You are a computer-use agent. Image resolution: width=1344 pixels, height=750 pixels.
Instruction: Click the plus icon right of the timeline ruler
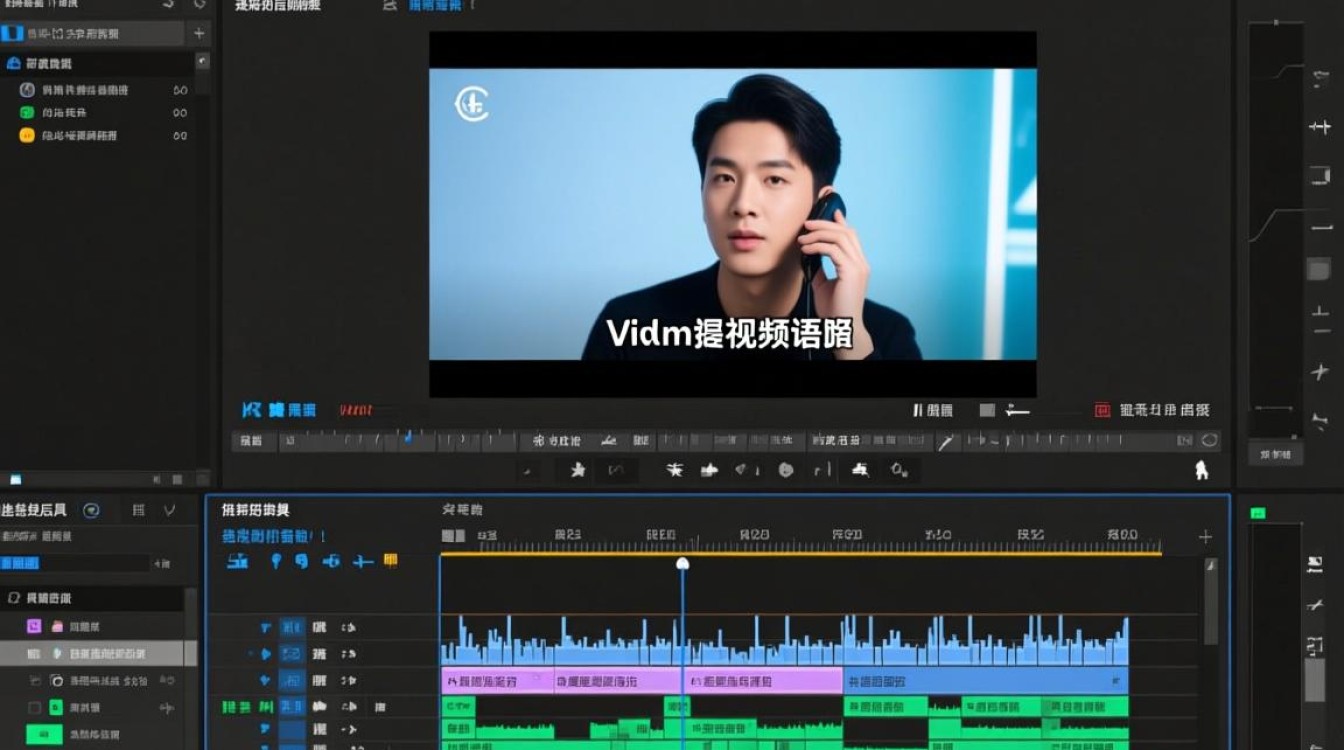pos(1205,537)
